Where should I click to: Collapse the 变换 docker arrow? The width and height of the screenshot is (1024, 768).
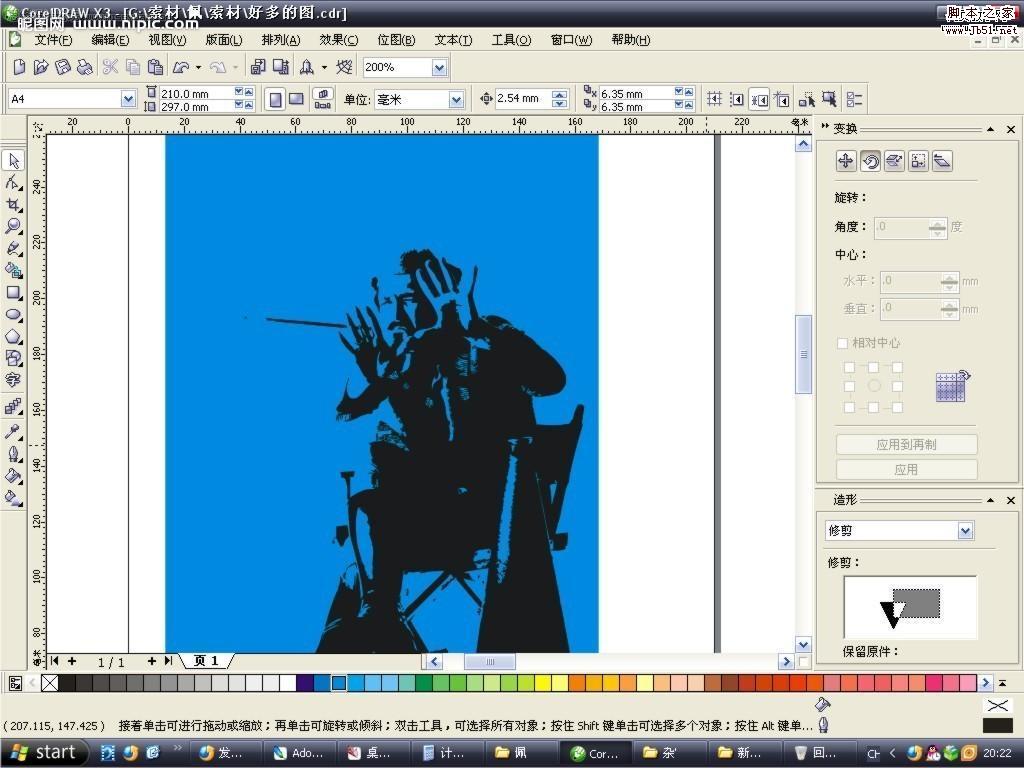pos(990,129)
